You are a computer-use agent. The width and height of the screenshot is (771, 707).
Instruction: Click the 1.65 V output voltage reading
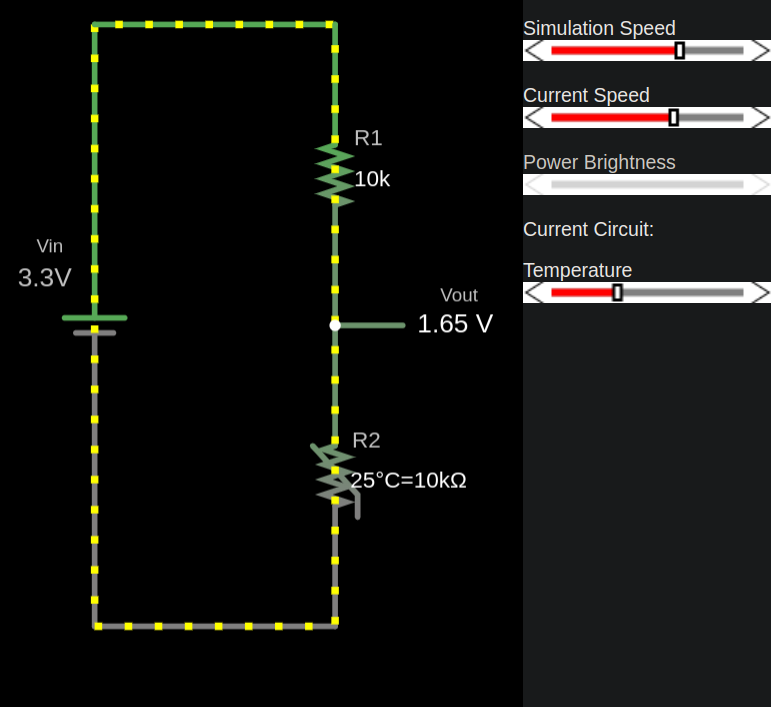[x=455, y=324]
